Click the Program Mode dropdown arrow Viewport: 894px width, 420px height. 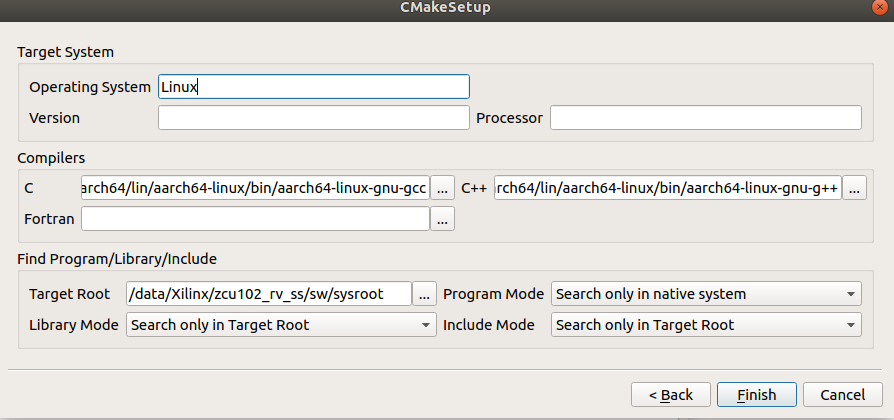(850, 295)
